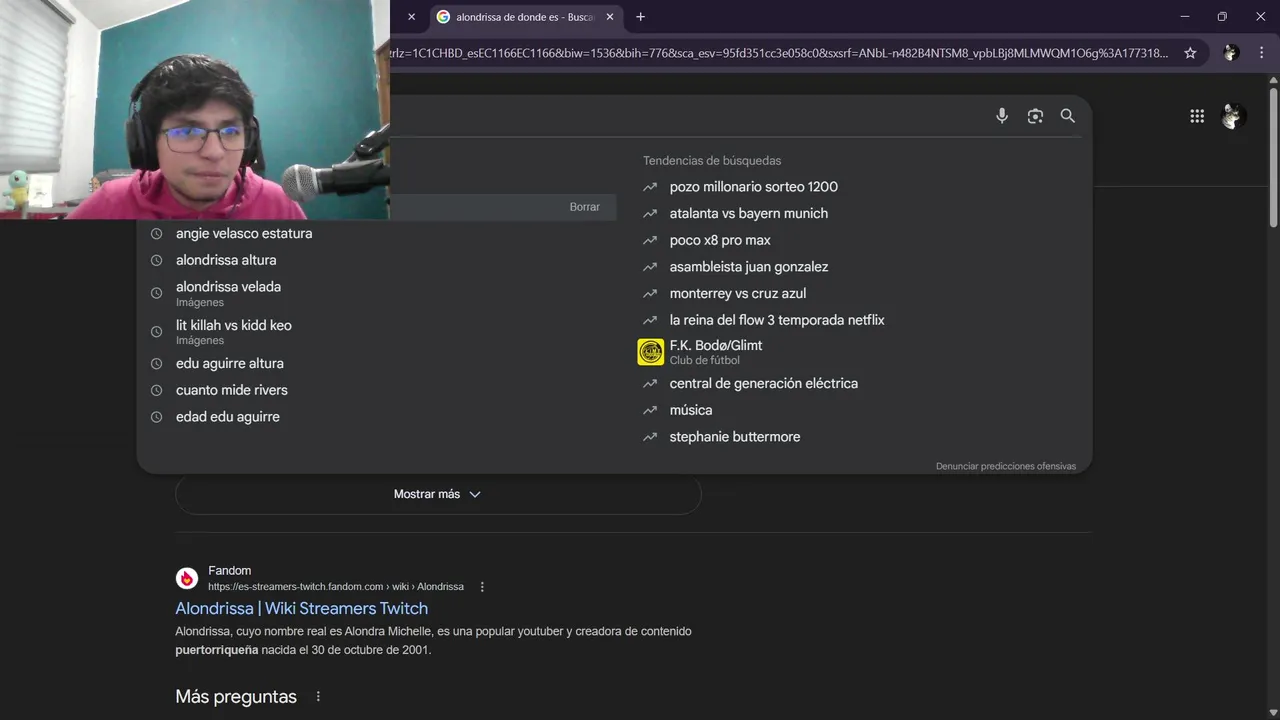Open the Google apps grid
1280x720 pixels.
(x=1197, y=116)
